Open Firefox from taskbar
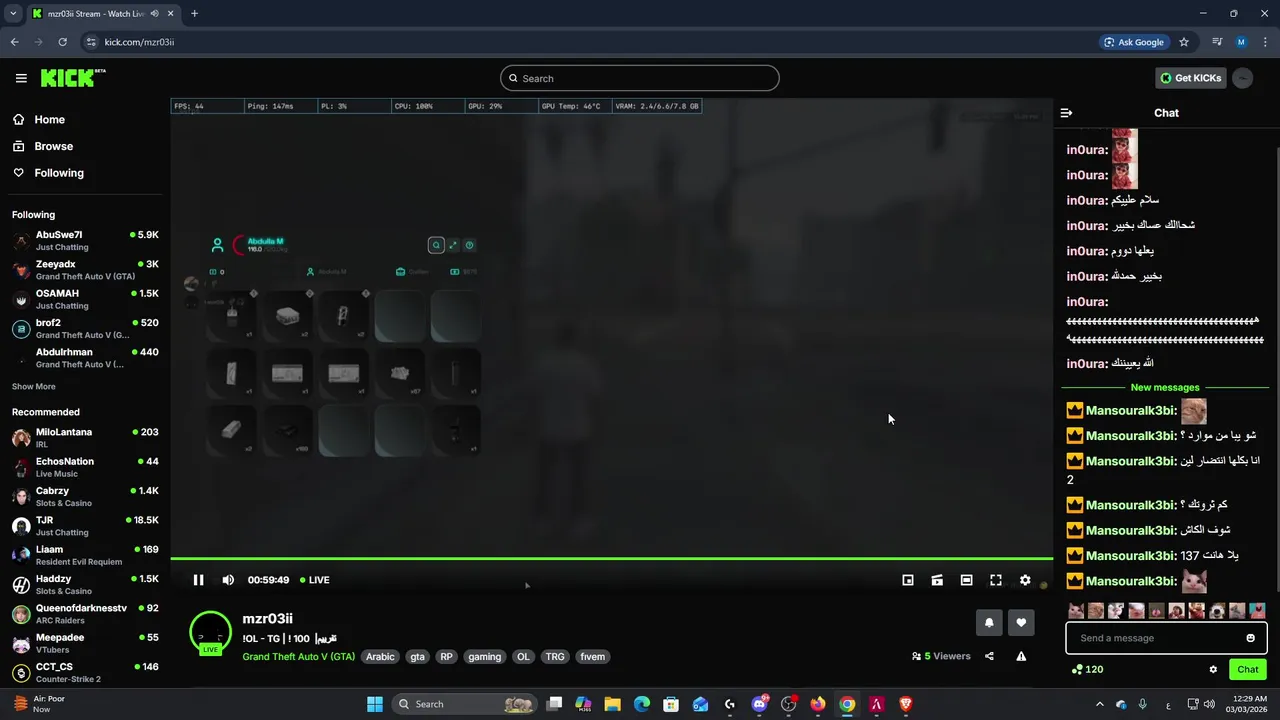This screenshot has height=720, width=1280. point(818,704)
